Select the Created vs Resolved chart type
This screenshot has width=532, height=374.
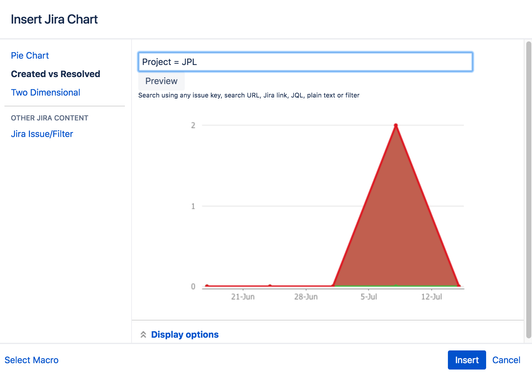55,74
